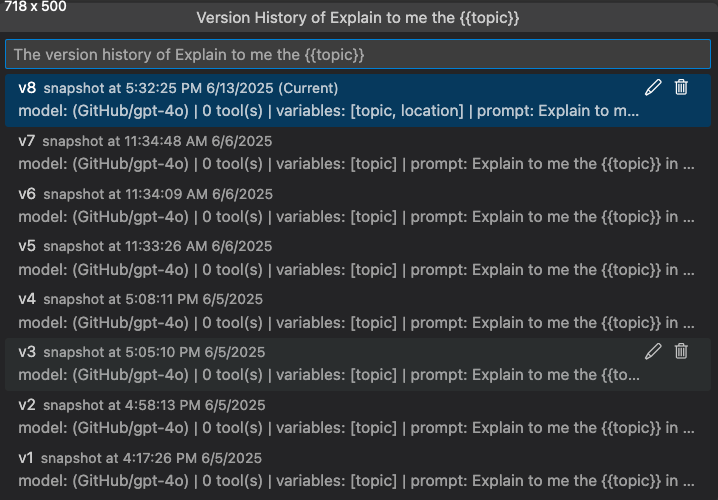Click the Version History title text
This screenshot has height=500, width=718.
[358, 18]
